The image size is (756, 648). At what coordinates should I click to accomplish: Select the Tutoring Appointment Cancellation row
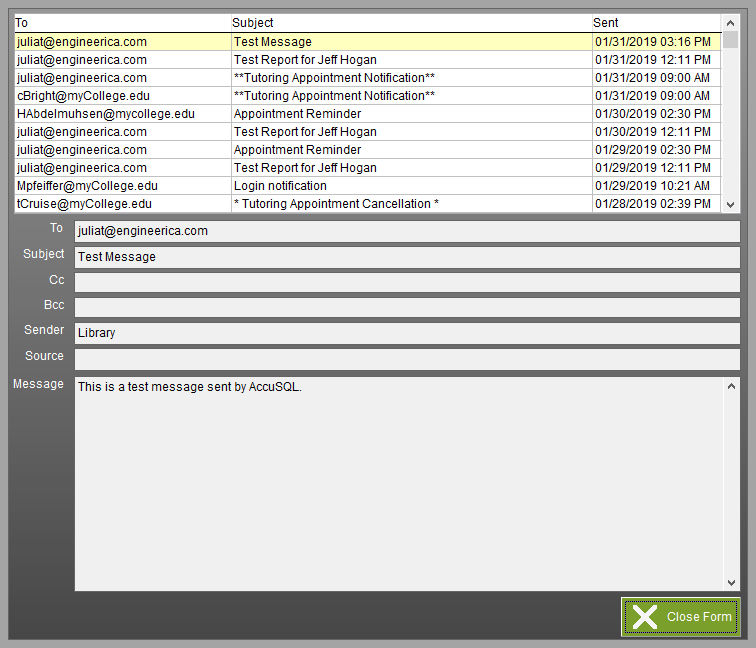(368, 204)
